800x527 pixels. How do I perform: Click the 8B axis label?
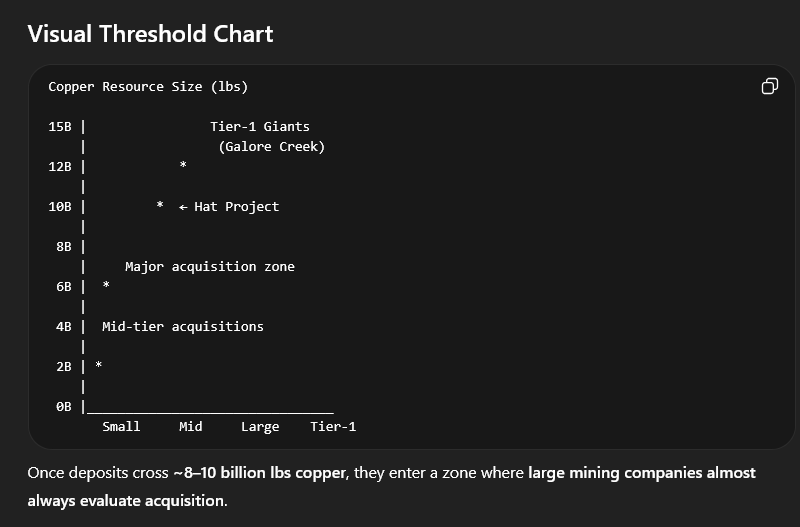64,247
